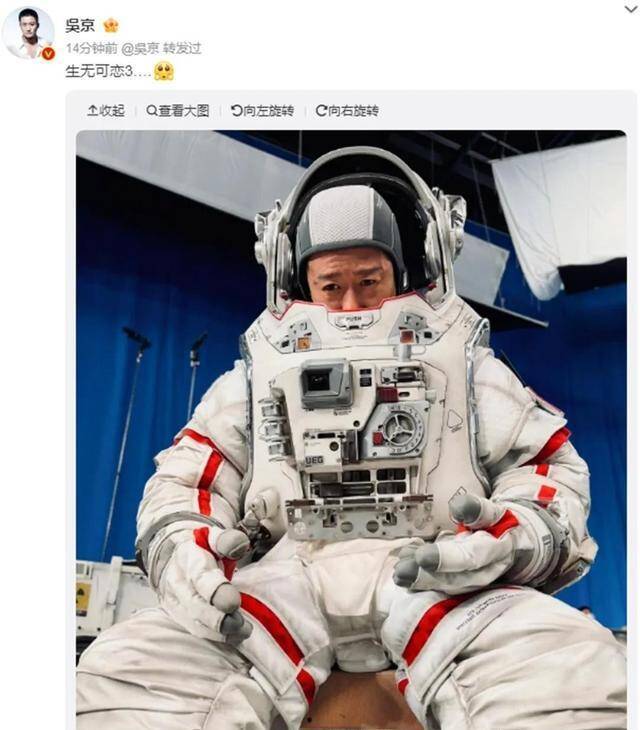Expand the post options chevron menu

631,9
